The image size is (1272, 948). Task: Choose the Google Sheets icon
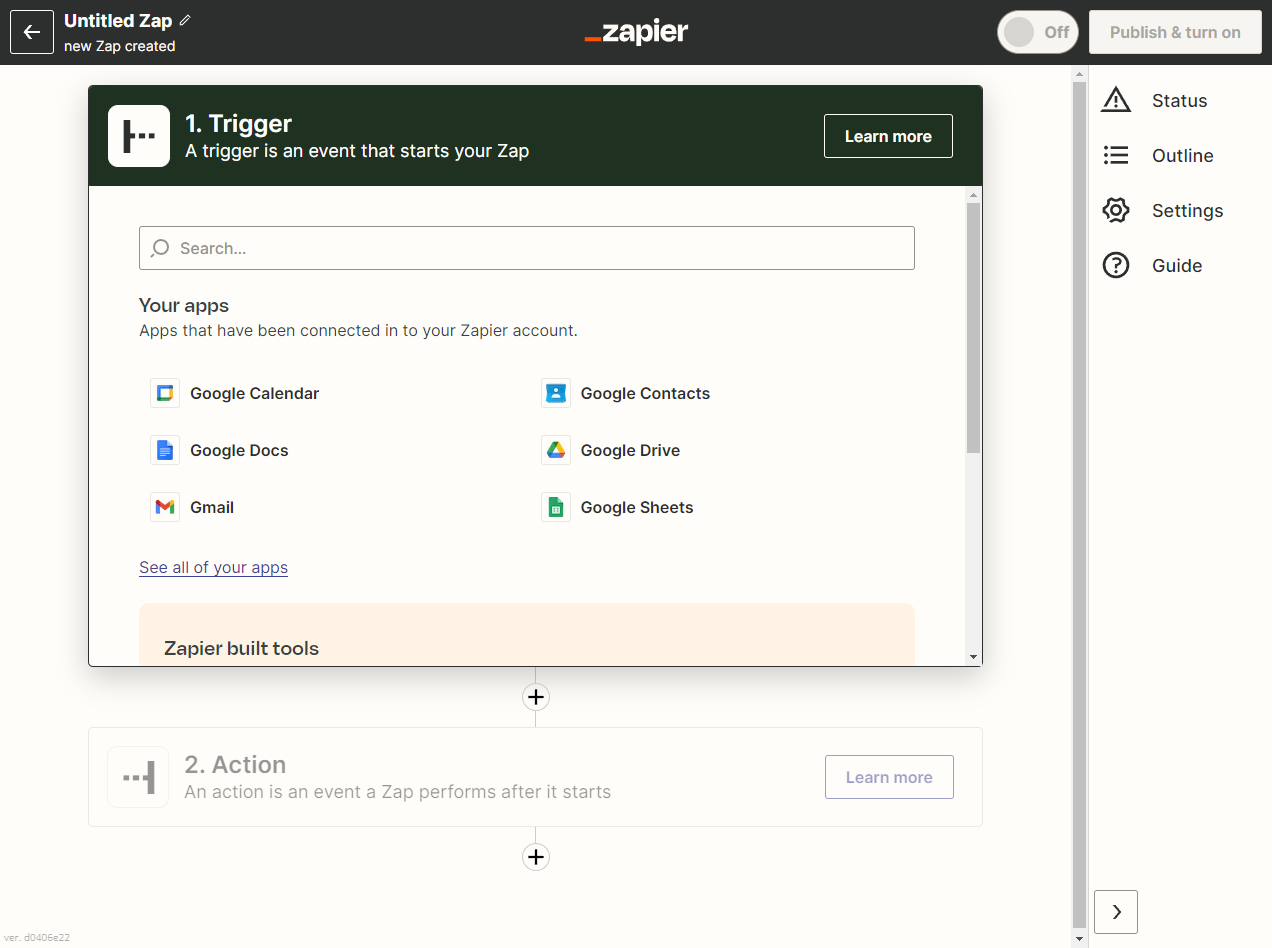[x=556, y=507]
